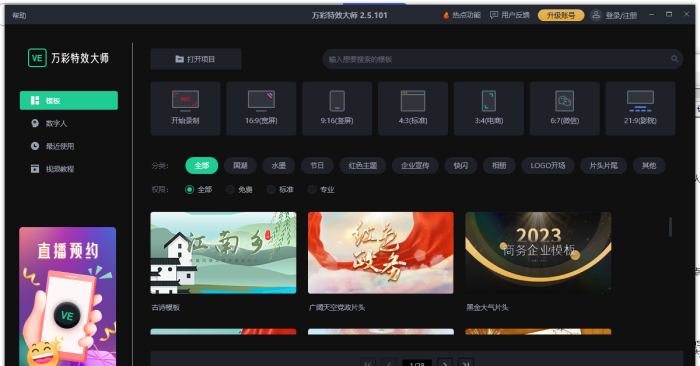
Task: Select the 3:4 e-commerce format icon
Action: 489,100
